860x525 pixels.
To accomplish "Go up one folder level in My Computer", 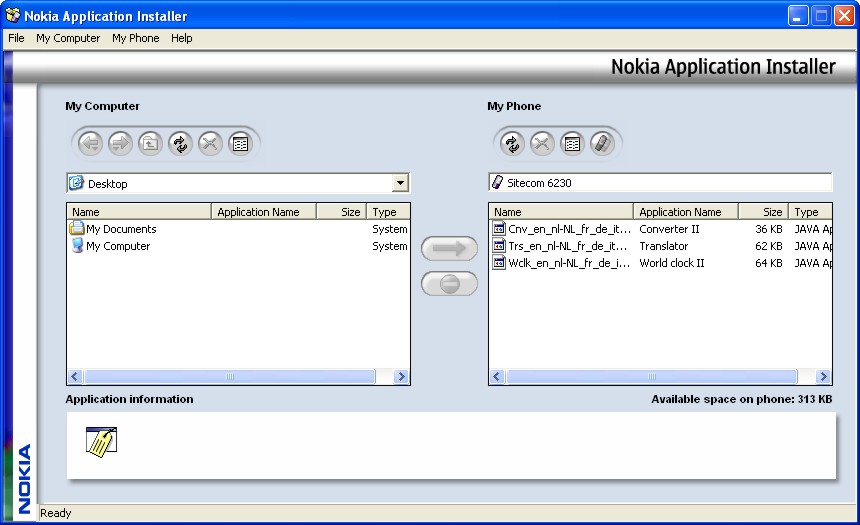I will [x=150, y=144].
